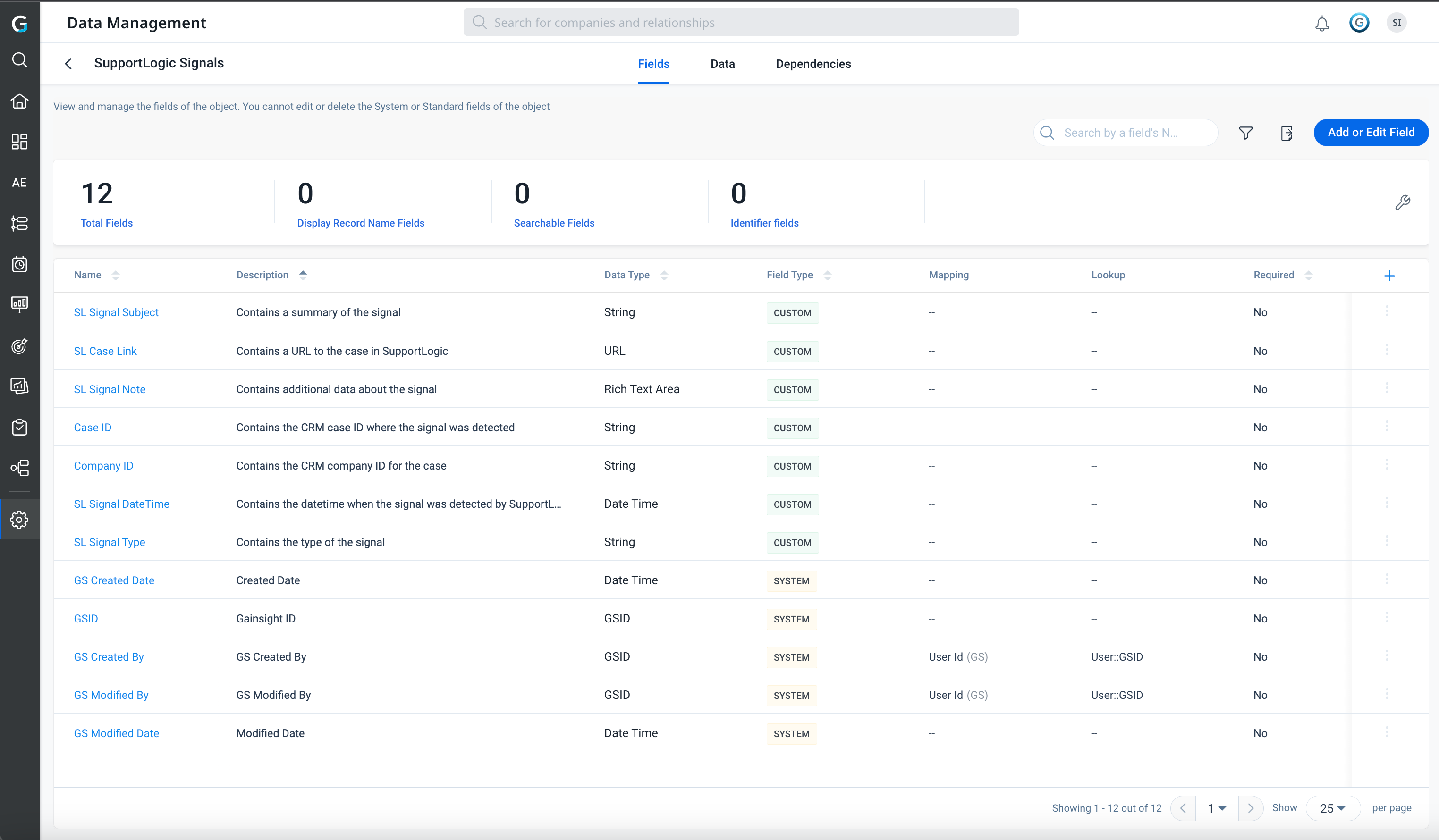Sort by Data Type column
Screen dimensions: 1439x840
point(663,275)
